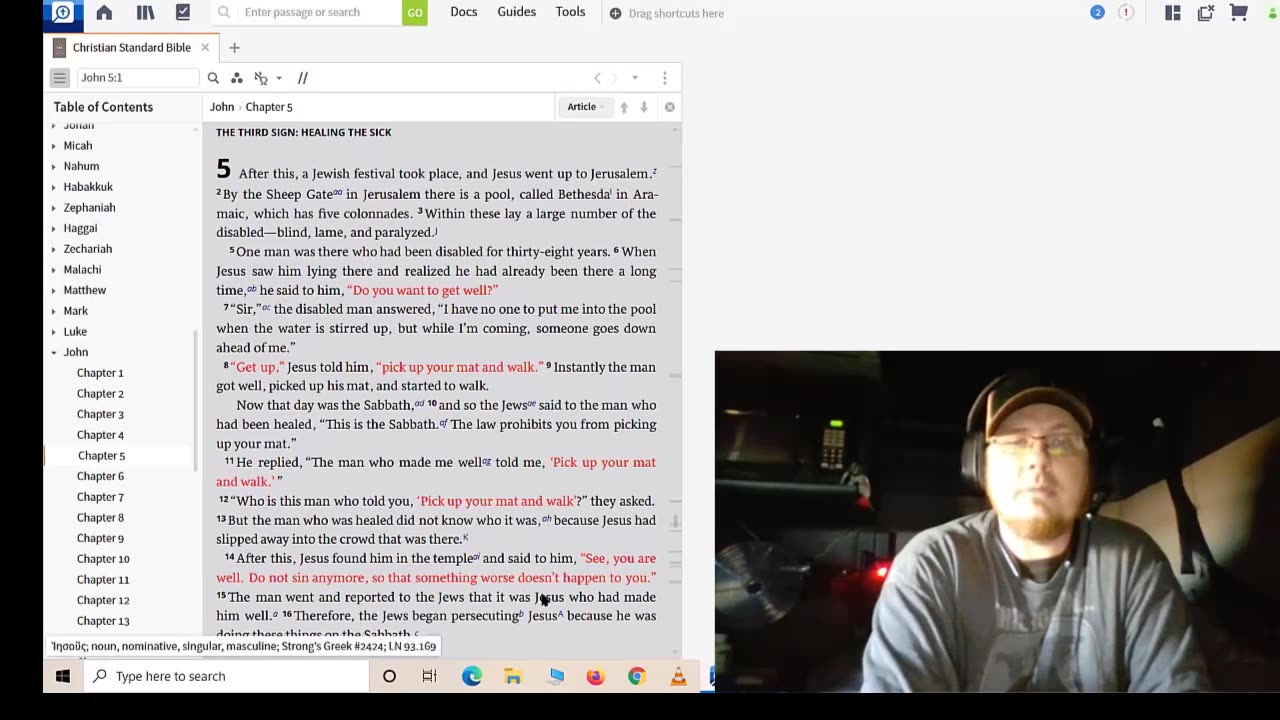Open VLC media player from taskbar

(678, 676)
